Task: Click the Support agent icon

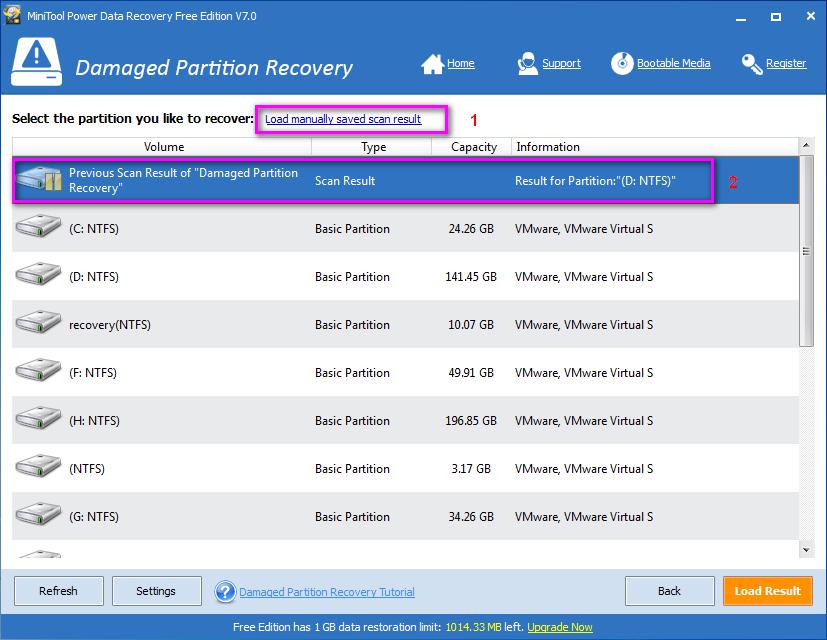Action: coord(527,64)
